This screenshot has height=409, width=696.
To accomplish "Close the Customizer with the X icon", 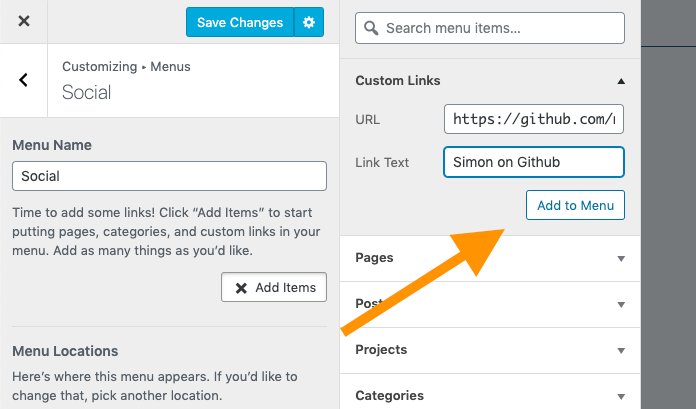I will click(x=24, y=22).
